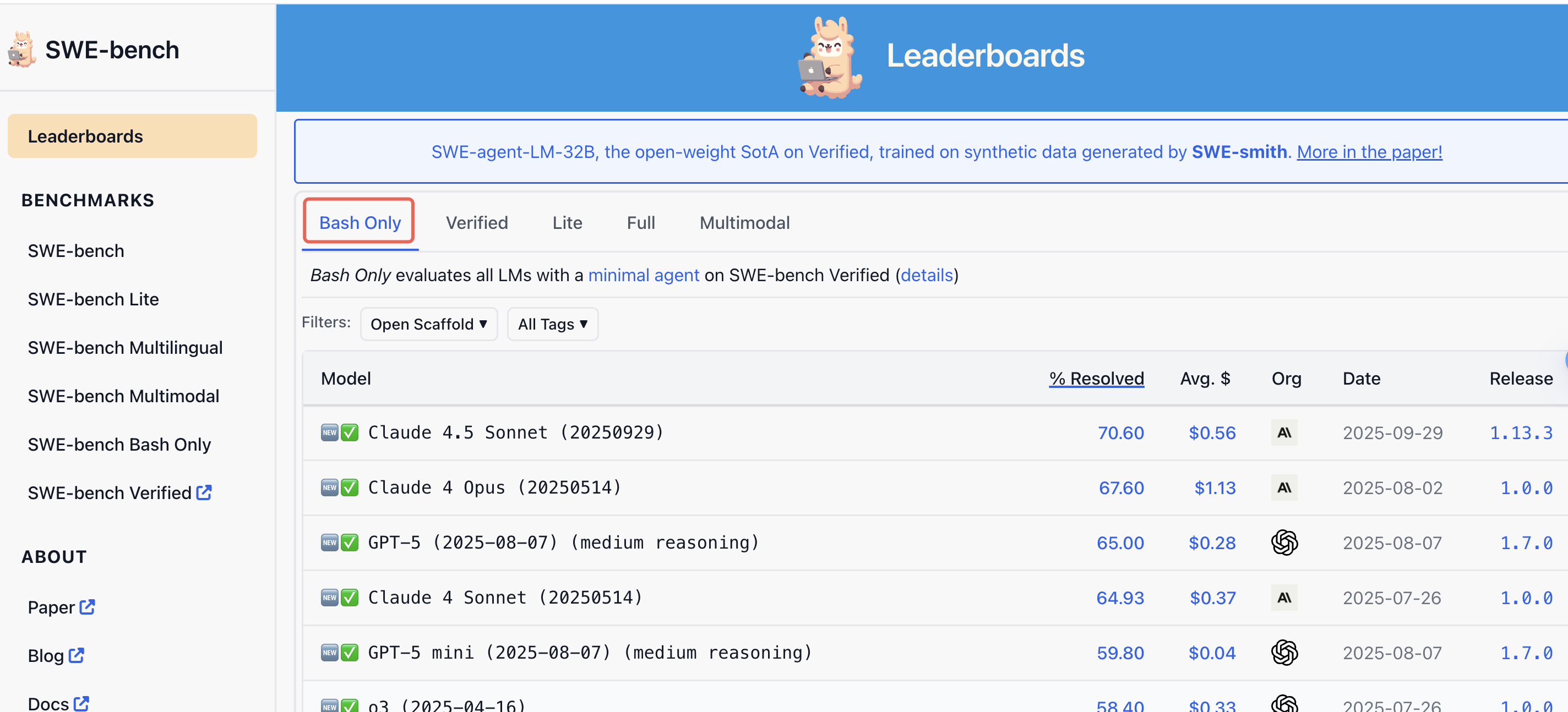Screen dimensions: 1568x712
Task: Click green checkmark beside Claude 4.5 Sonnet
Action: (350, 432)
